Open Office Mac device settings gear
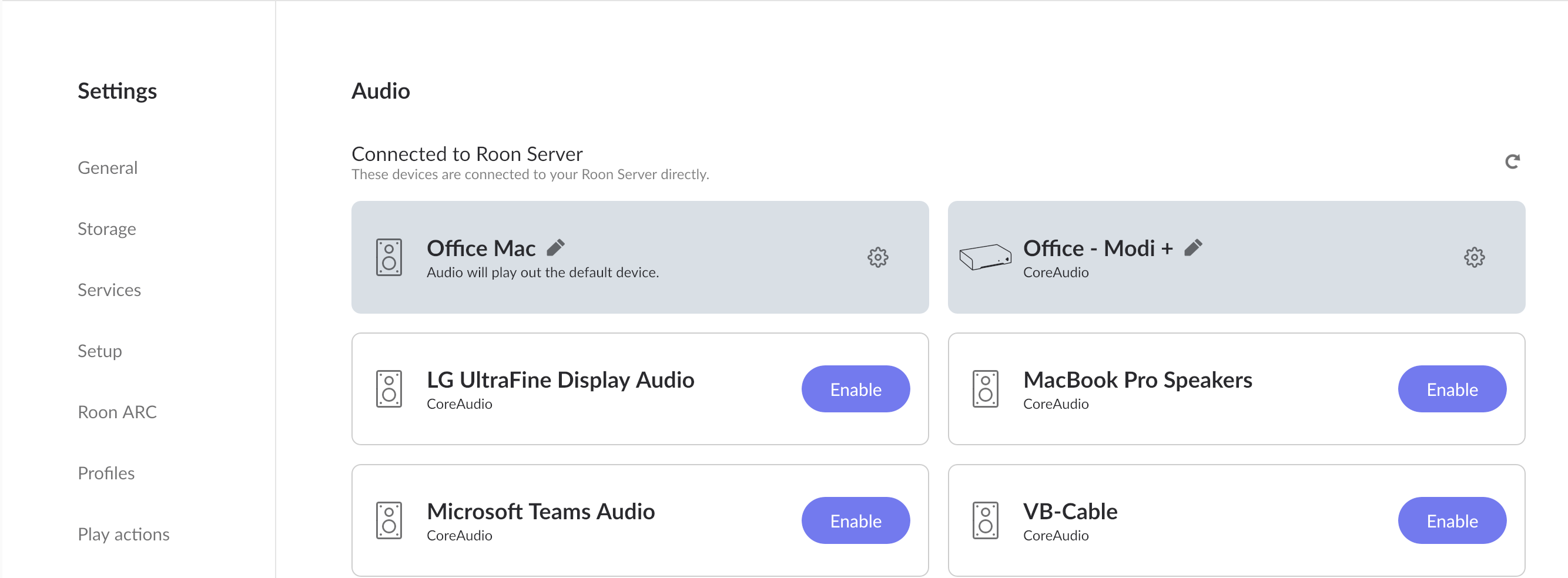The height and width of the screenshot is (578, 1568). pos(877,257)
